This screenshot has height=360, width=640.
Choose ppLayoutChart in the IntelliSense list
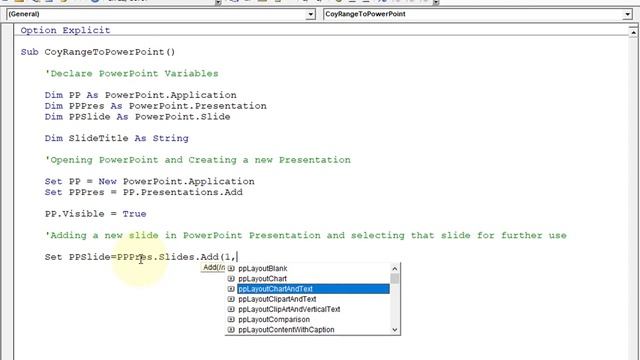262,278
